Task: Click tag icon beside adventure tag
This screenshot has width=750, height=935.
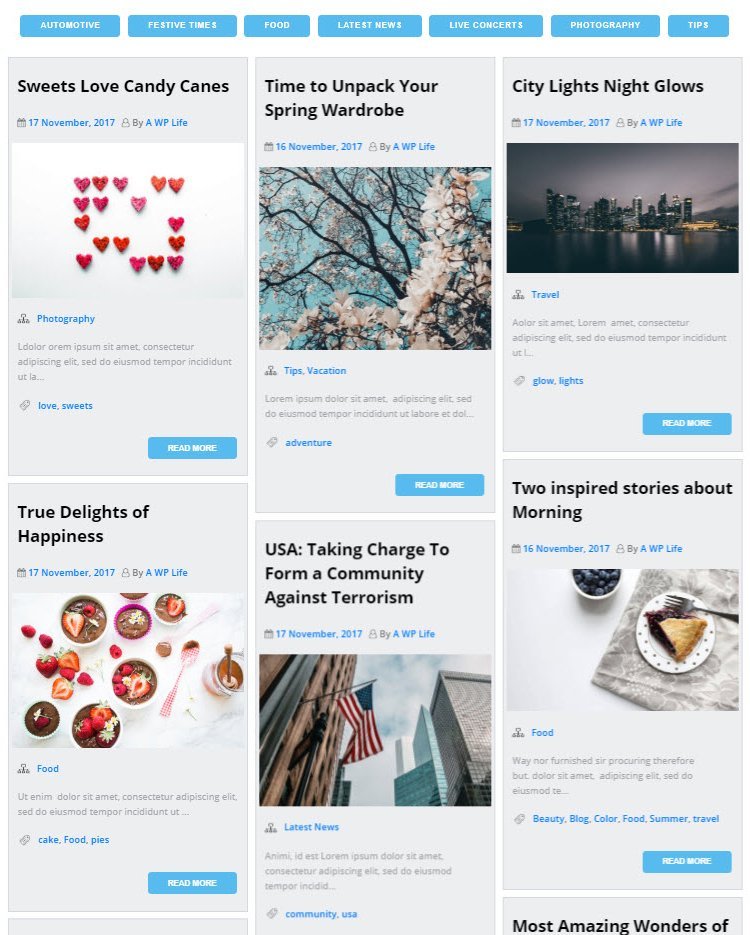Action: [272, 442]
